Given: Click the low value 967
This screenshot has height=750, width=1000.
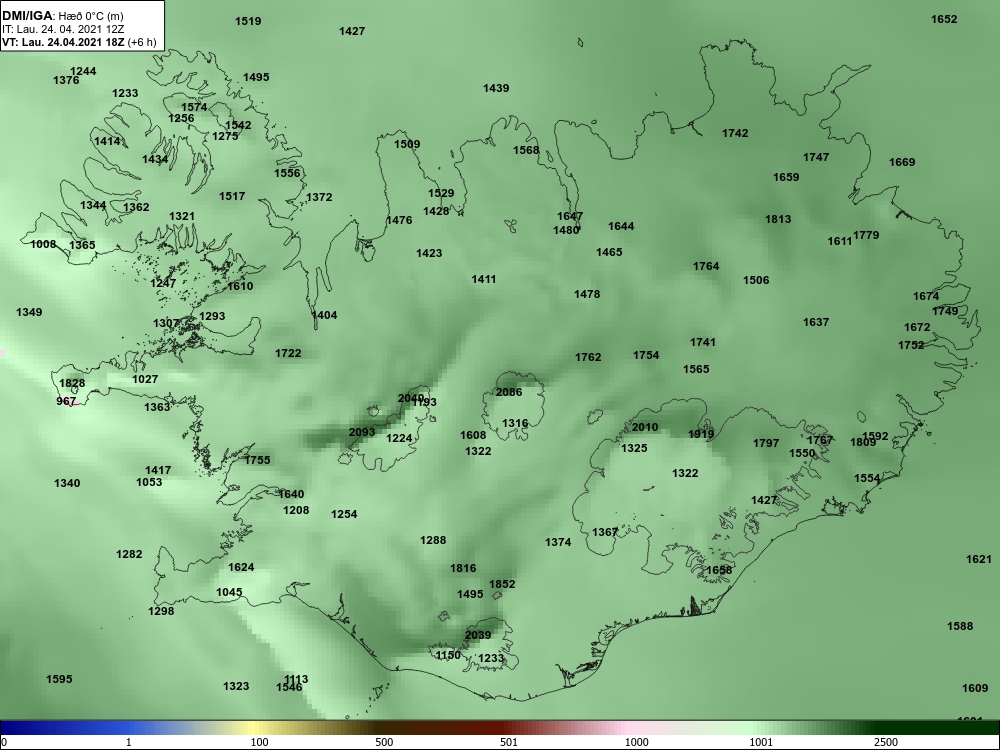Looking at the screenshot, I should (66, 401).
